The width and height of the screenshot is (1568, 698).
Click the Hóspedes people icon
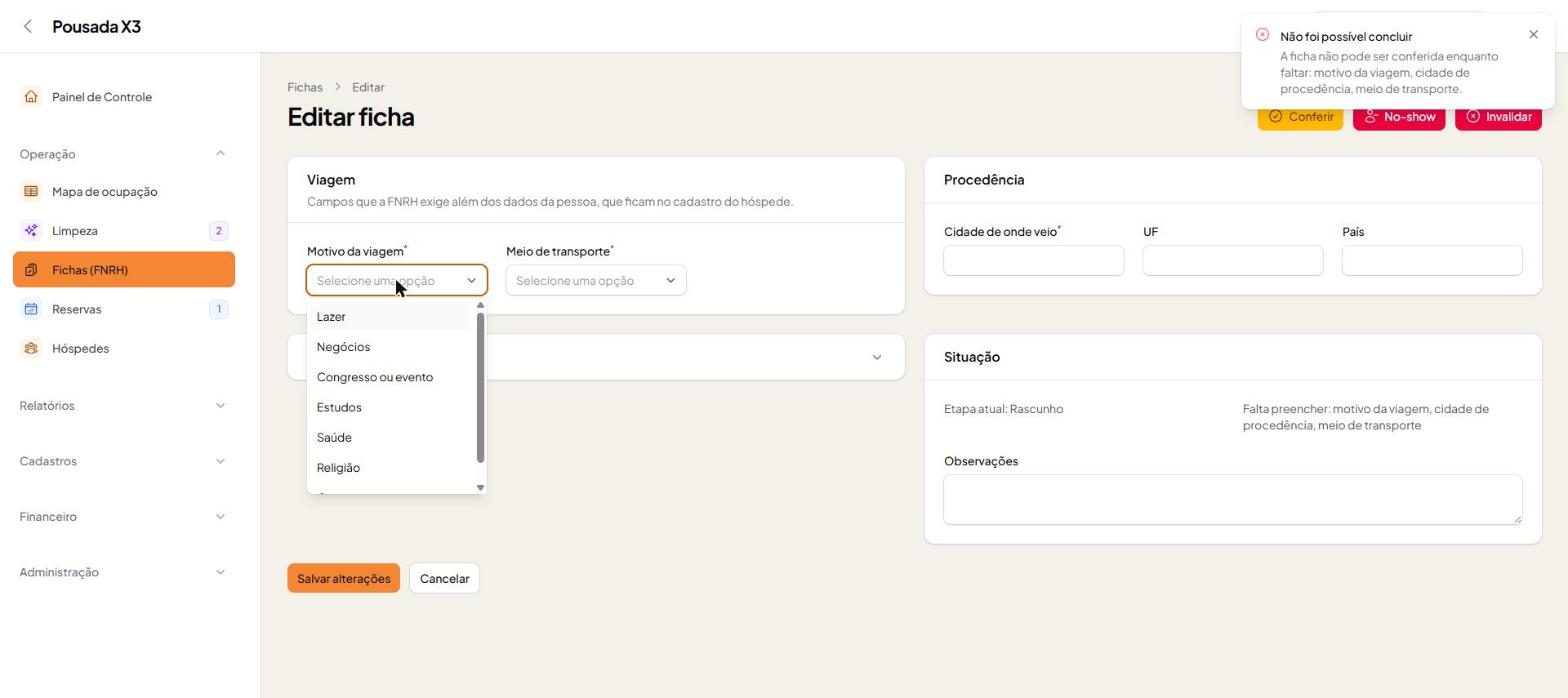tap(31, 349)
